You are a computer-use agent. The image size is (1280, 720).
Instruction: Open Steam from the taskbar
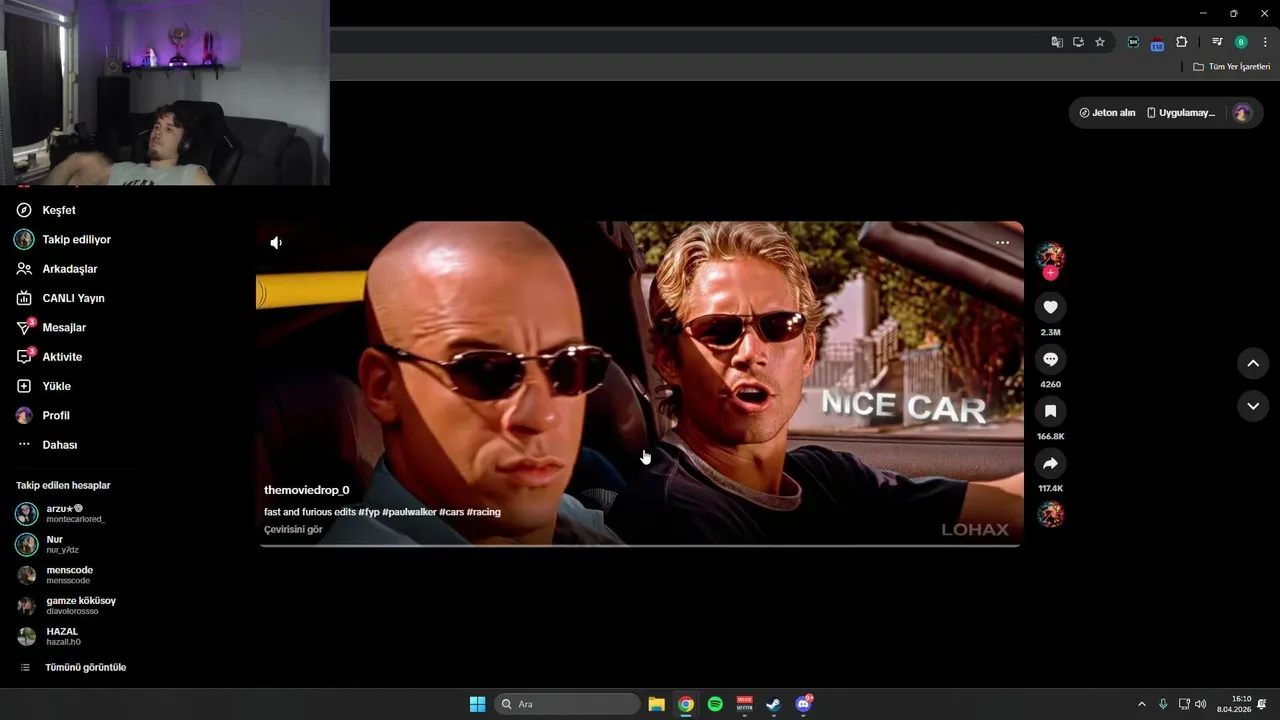[773, 704]
